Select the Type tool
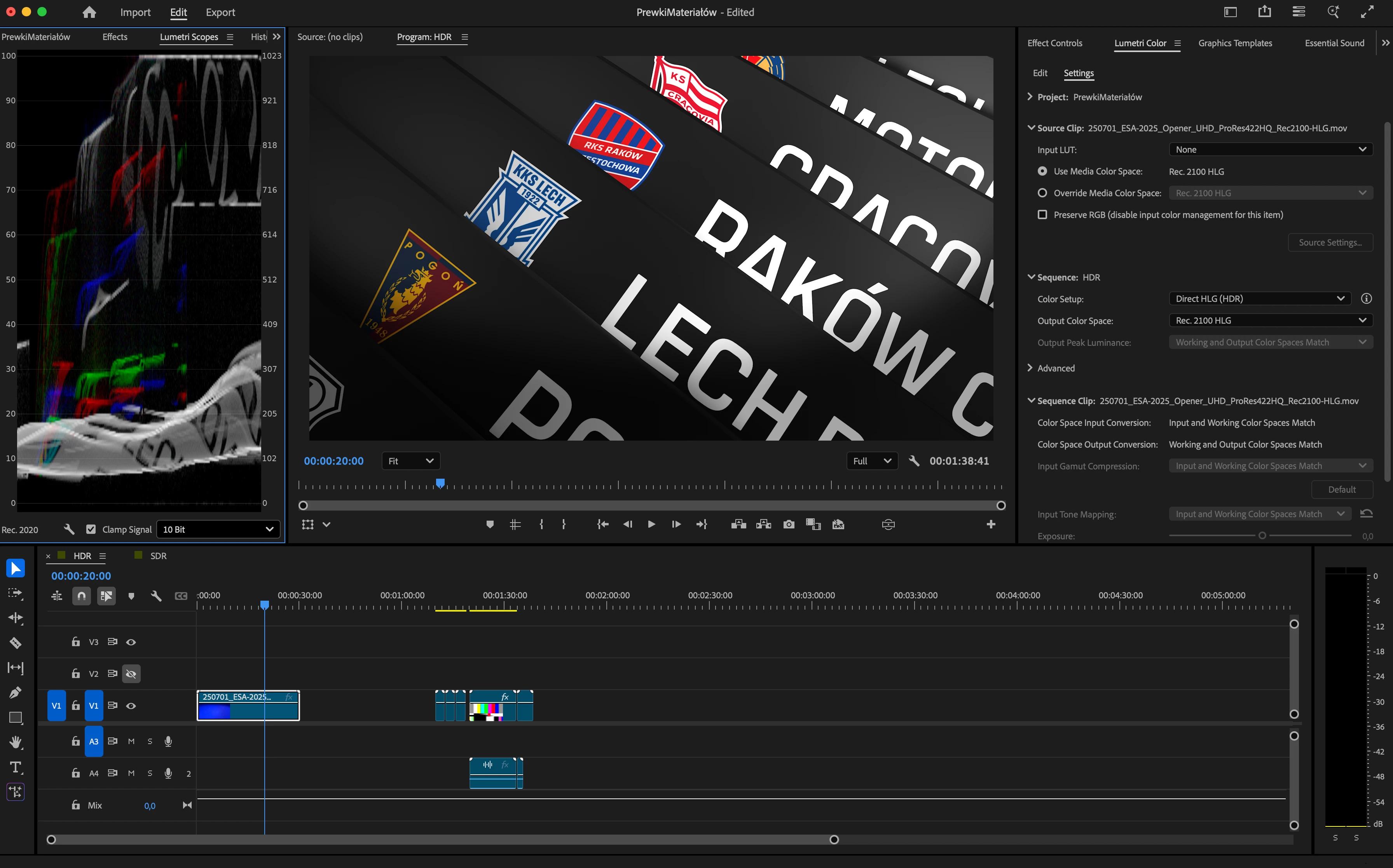The image size is (1393, 868). (16, 767)
